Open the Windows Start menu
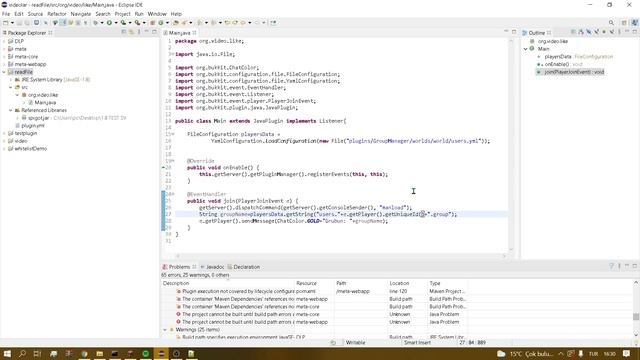This screenshot has width=640, height=360. point(7,353)
